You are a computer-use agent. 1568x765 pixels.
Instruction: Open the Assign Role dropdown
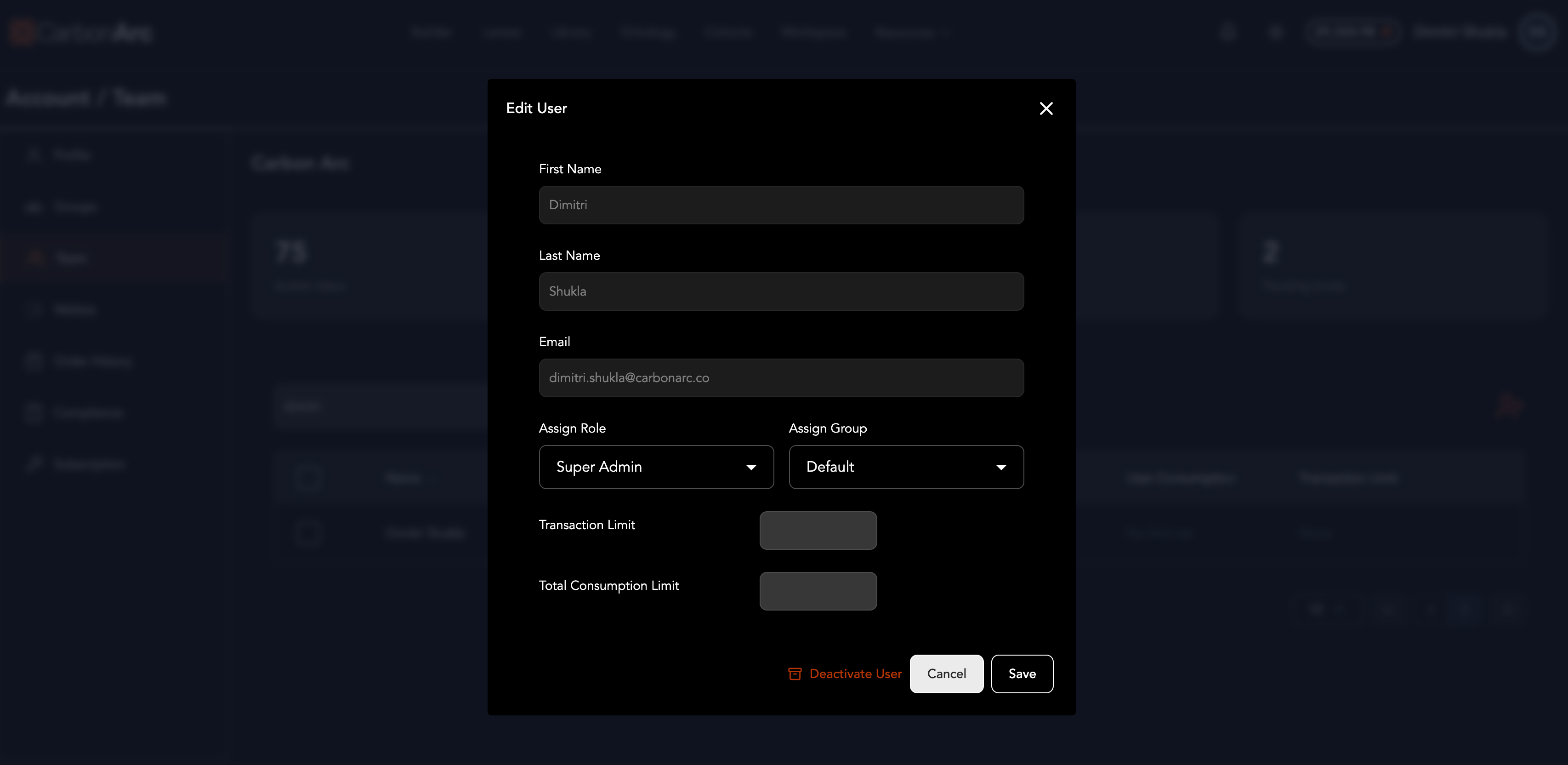coord(656,467)
